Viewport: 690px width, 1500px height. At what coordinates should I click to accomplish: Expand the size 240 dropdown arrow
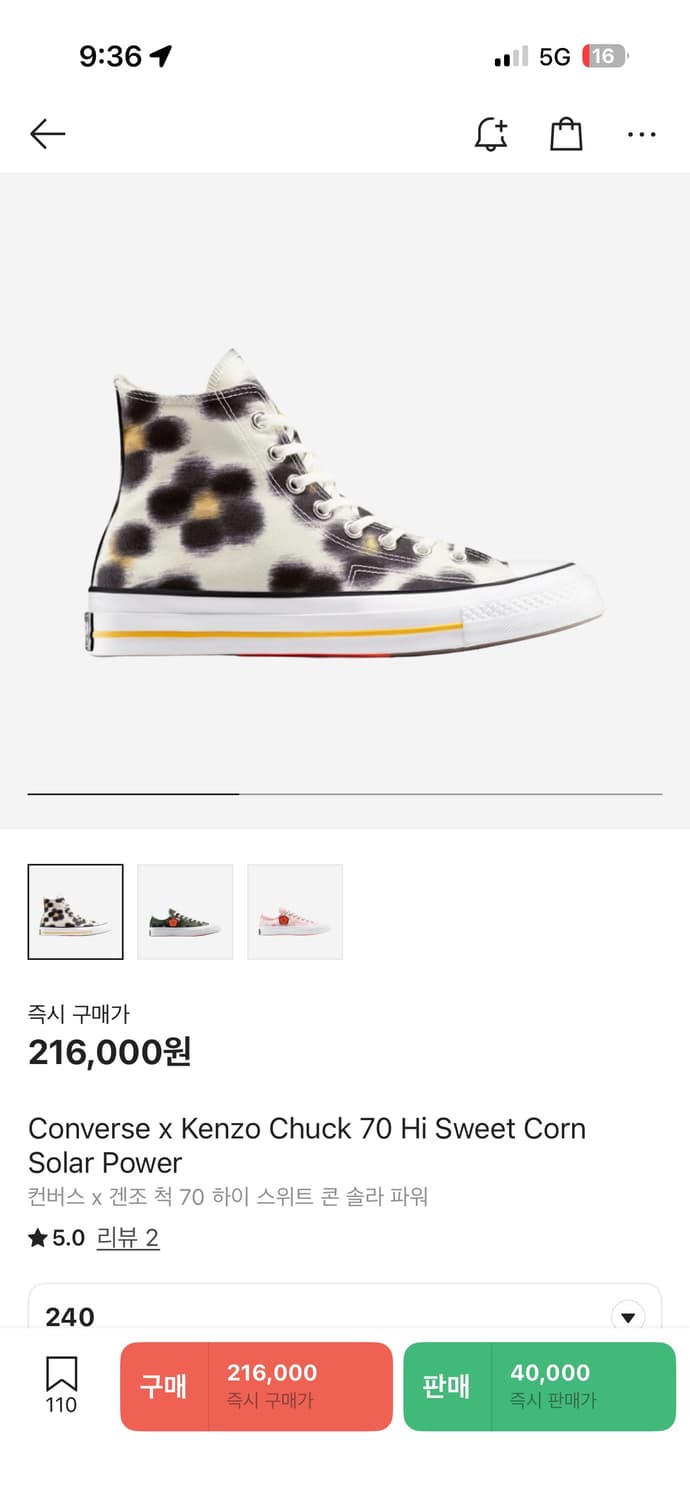pos(628,1316)
